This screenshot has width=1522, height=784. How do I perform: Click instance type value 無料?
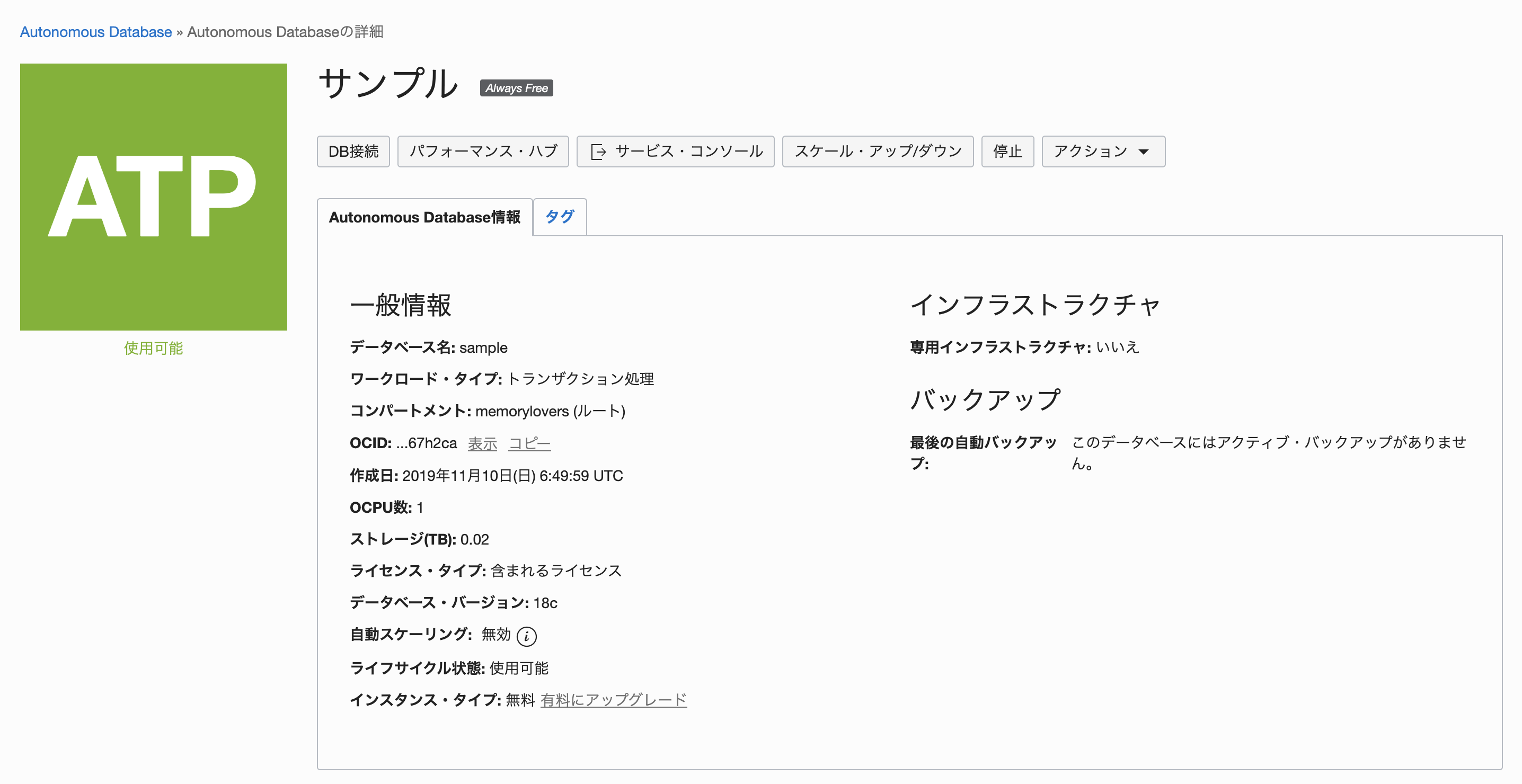tap(520, 700)
